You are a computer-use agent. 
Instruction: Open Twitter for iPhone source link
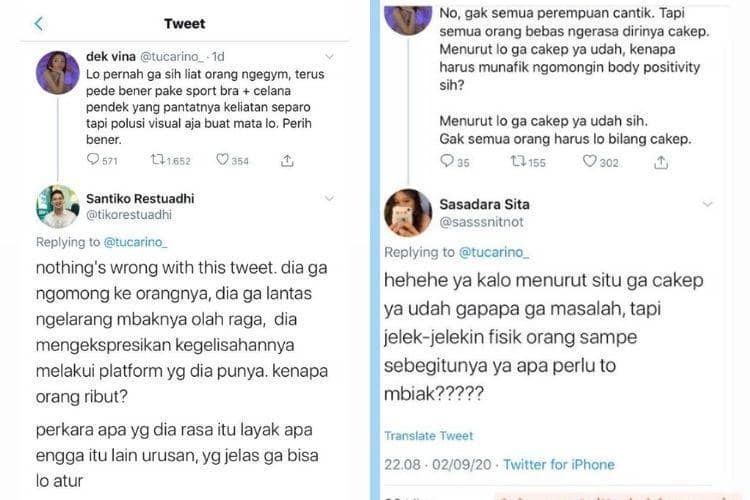pos(558,464)
